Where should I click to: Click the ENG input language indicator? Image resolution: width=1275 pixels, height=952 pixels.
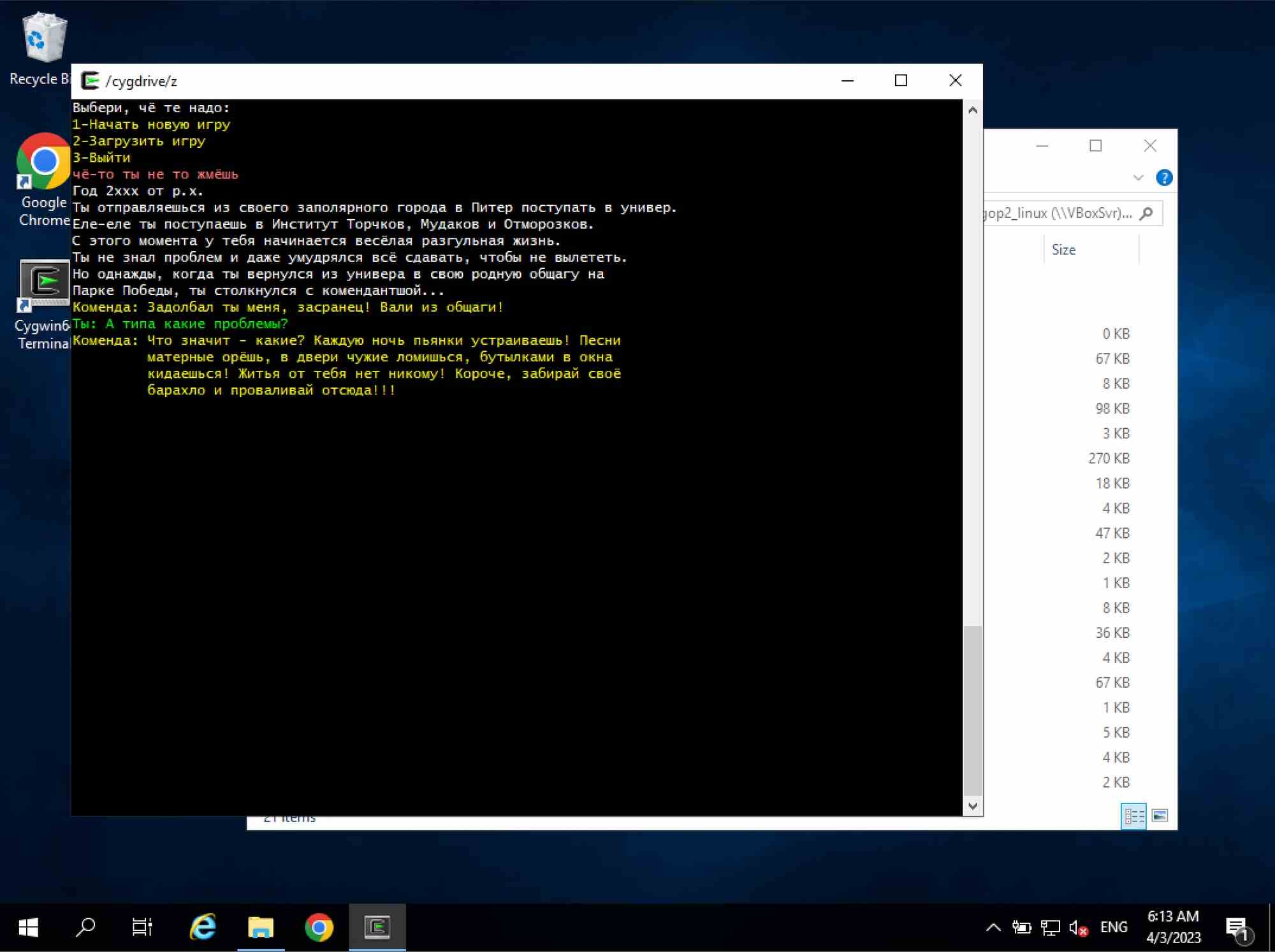(x=1114, y=927)
